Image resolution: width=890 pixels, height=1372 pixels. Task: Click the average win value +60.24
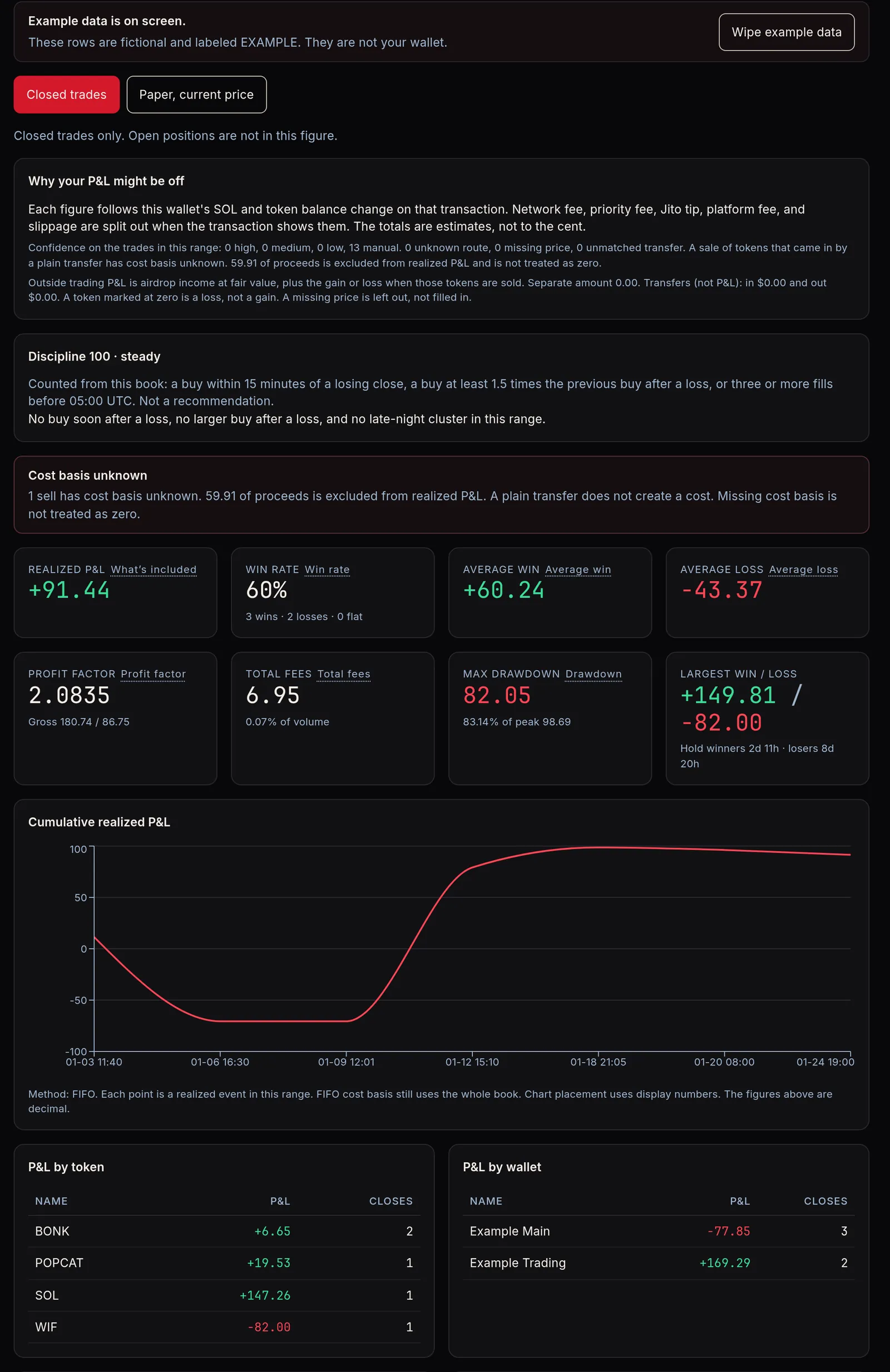(x=503, y=590)
